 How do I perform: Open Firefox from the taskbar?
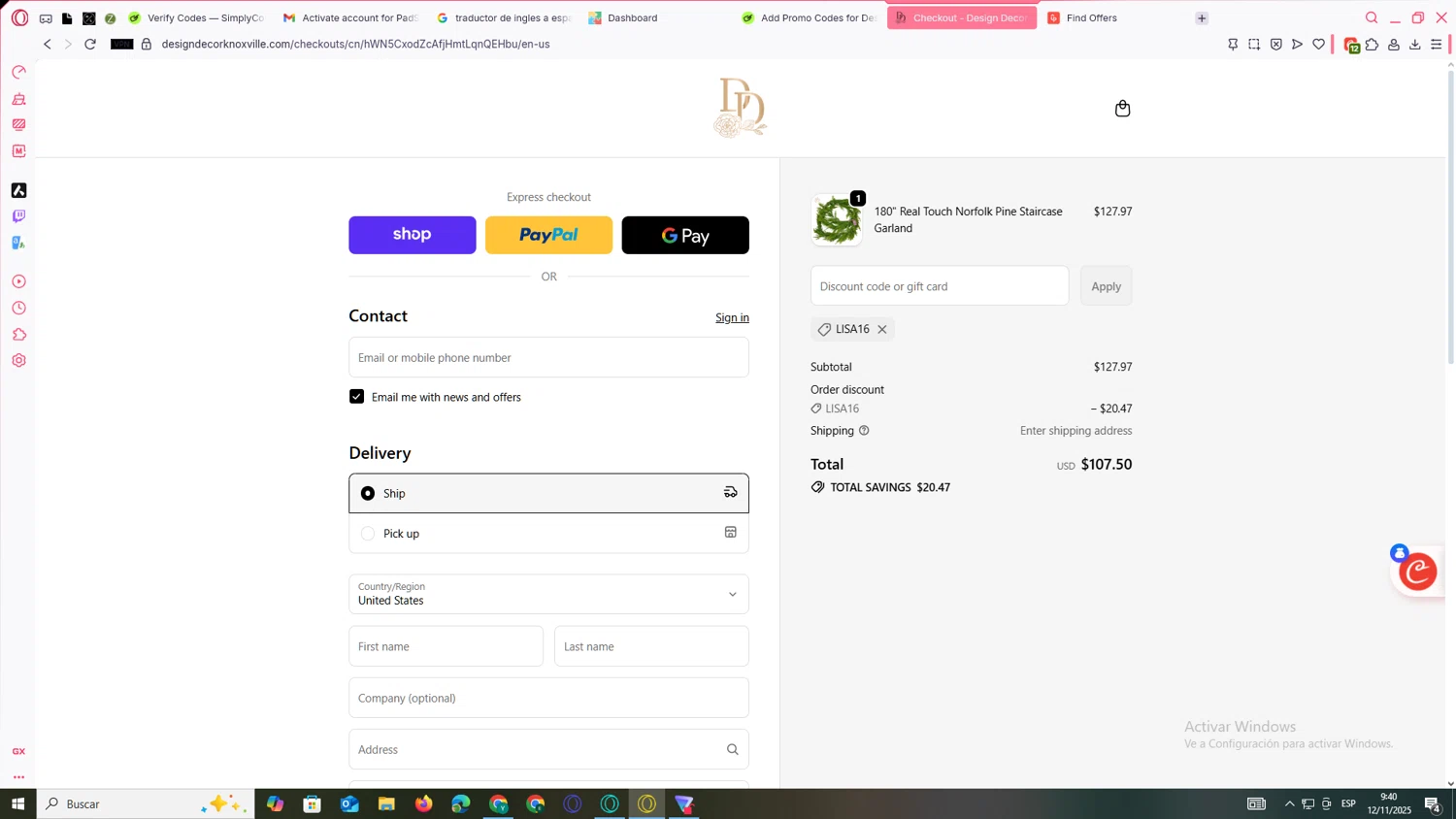pyautogui.click(x=424, y=803)
